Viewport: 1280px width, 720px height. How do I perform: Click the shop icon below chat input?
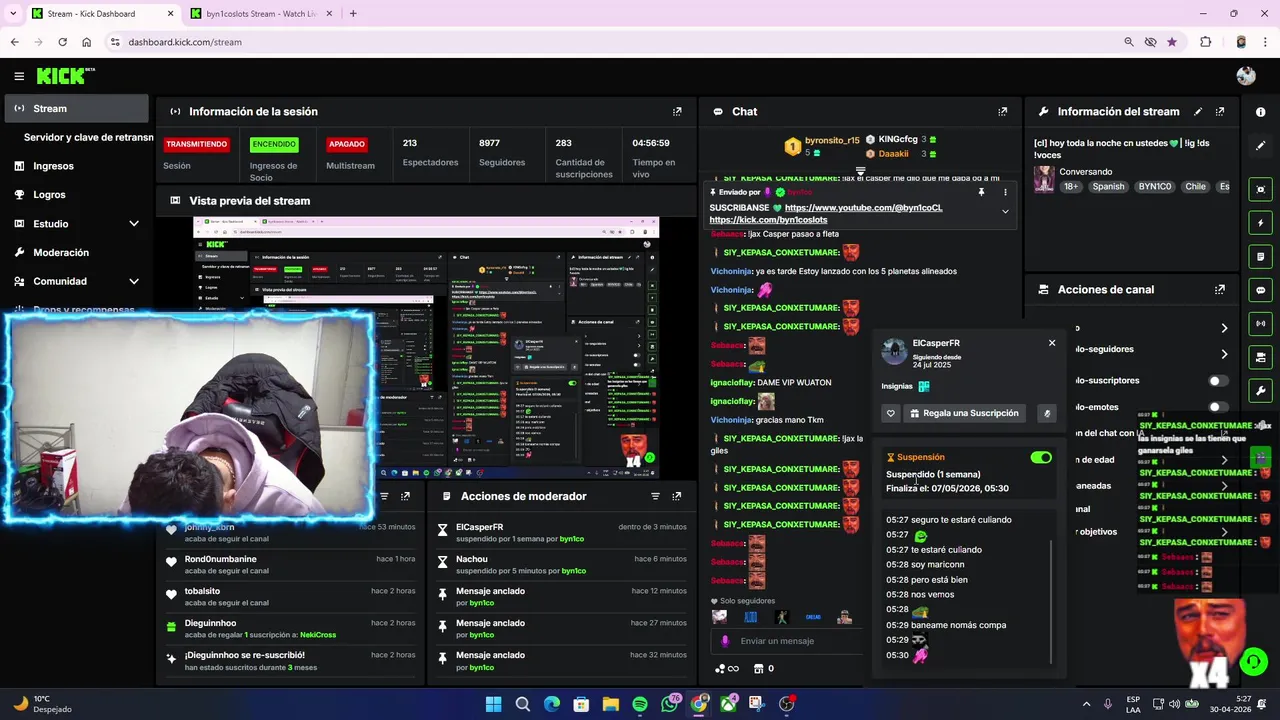[758, 669]
